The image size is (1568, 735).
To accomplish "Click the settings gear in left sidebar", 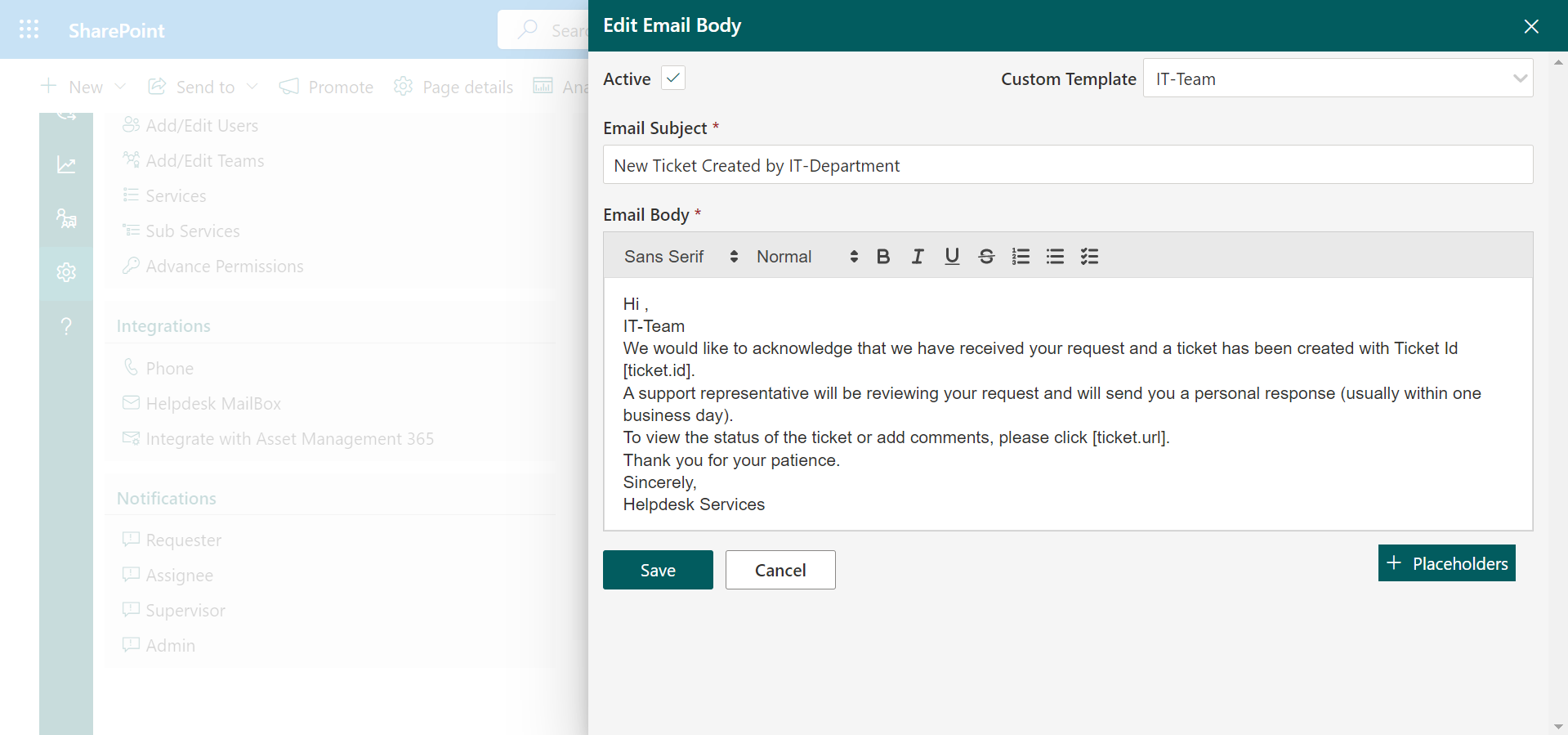I will 66,272.
